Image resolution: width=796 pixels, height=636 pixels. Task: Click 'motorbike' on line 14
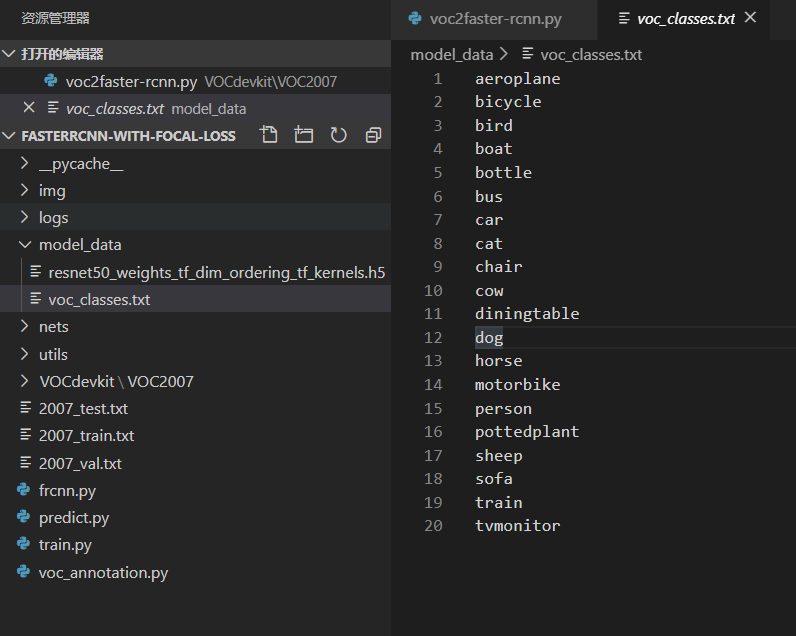coord(517,384)
